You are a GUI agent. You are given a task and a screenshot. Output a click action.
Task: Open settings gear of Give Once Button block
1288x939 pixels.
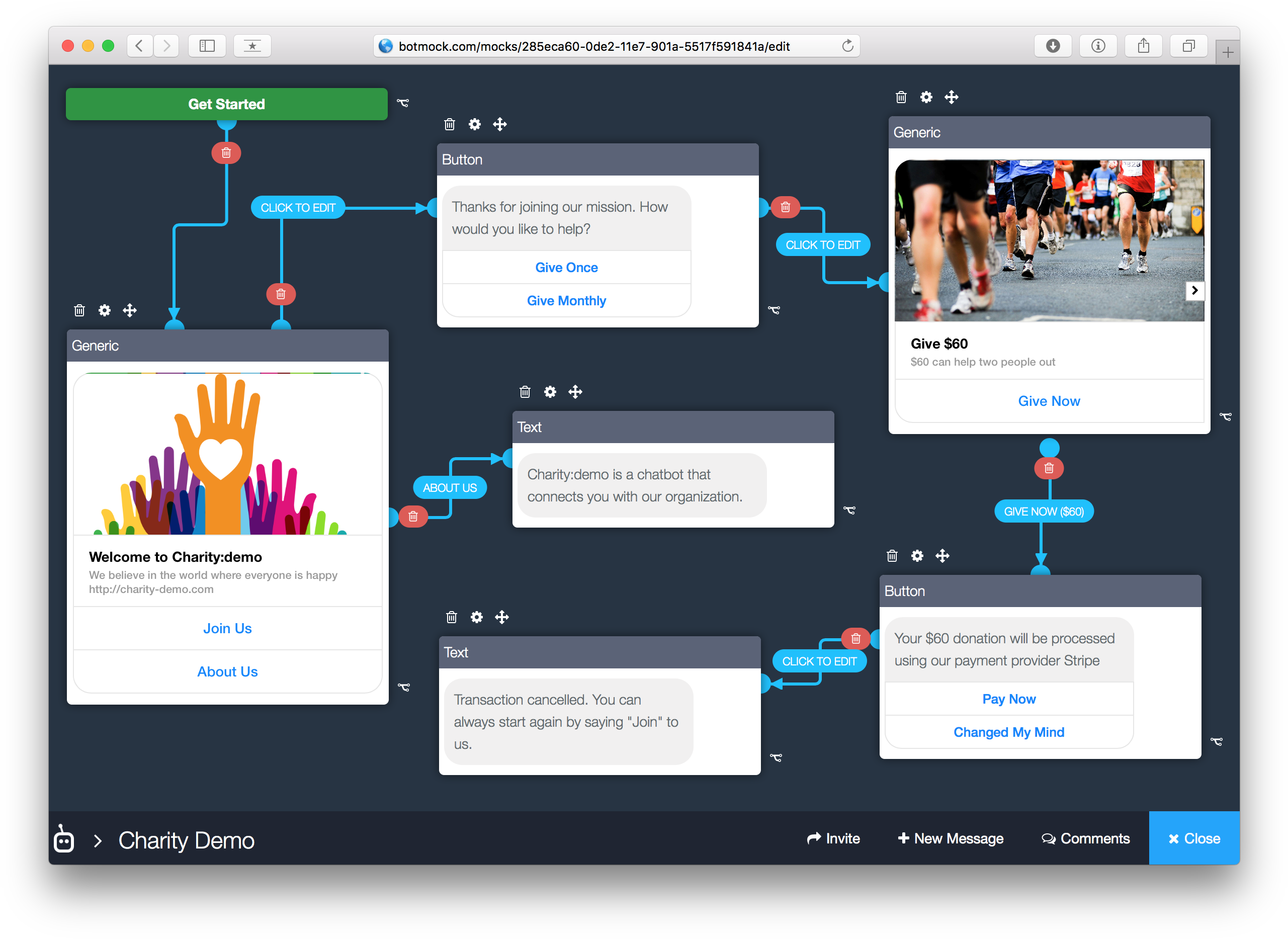point(475,125)
